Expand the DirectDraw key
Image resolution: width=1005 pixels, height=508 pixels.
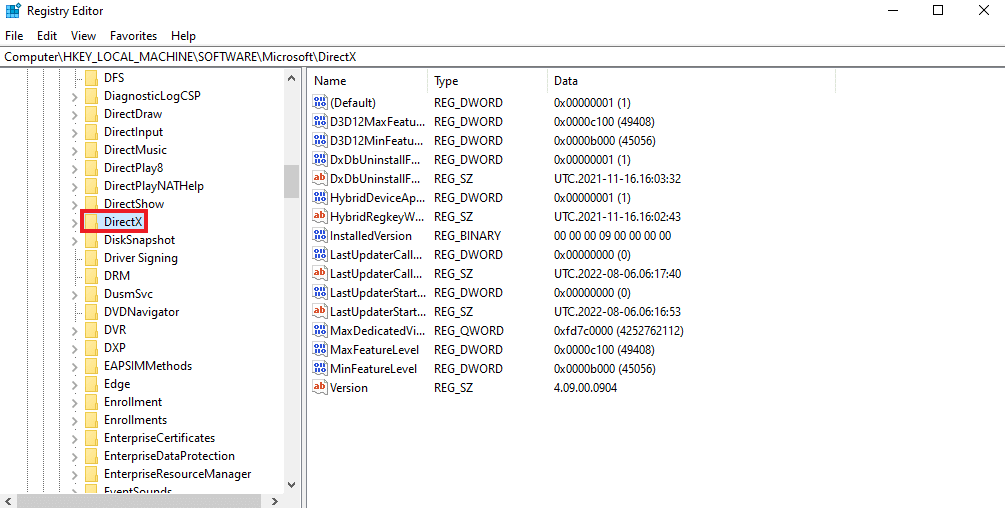tap(74, 115)
